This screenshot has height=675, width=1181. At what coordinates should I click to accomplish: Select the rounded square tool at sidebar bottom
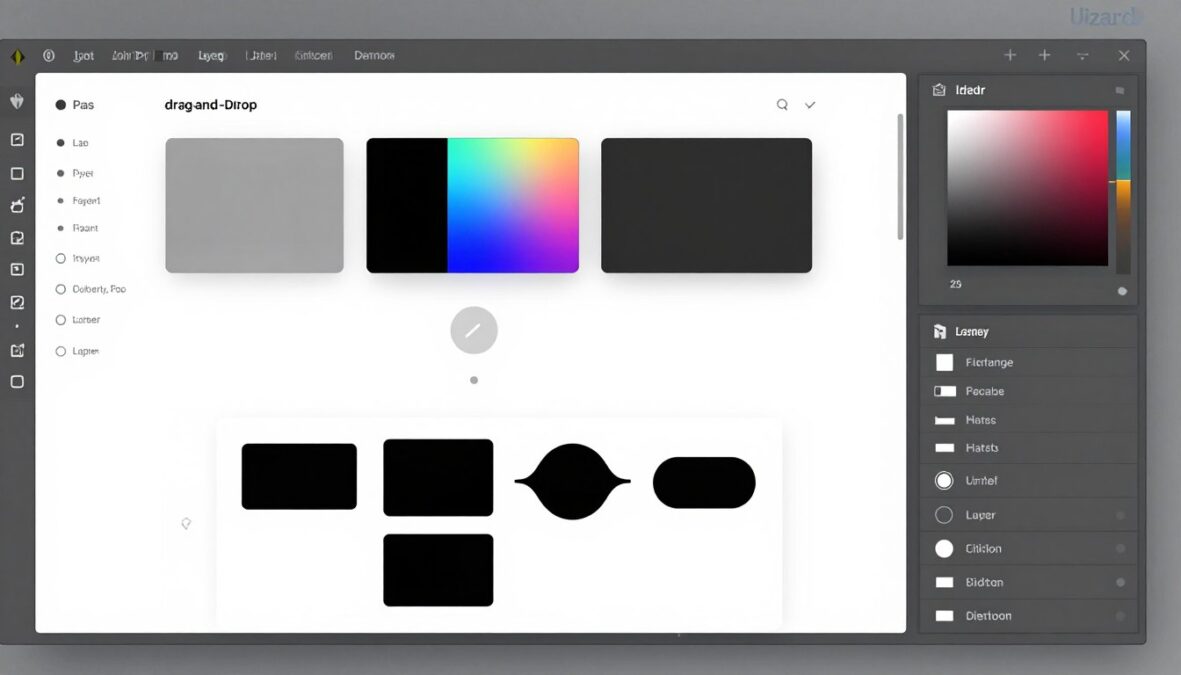tap(17, 382)
